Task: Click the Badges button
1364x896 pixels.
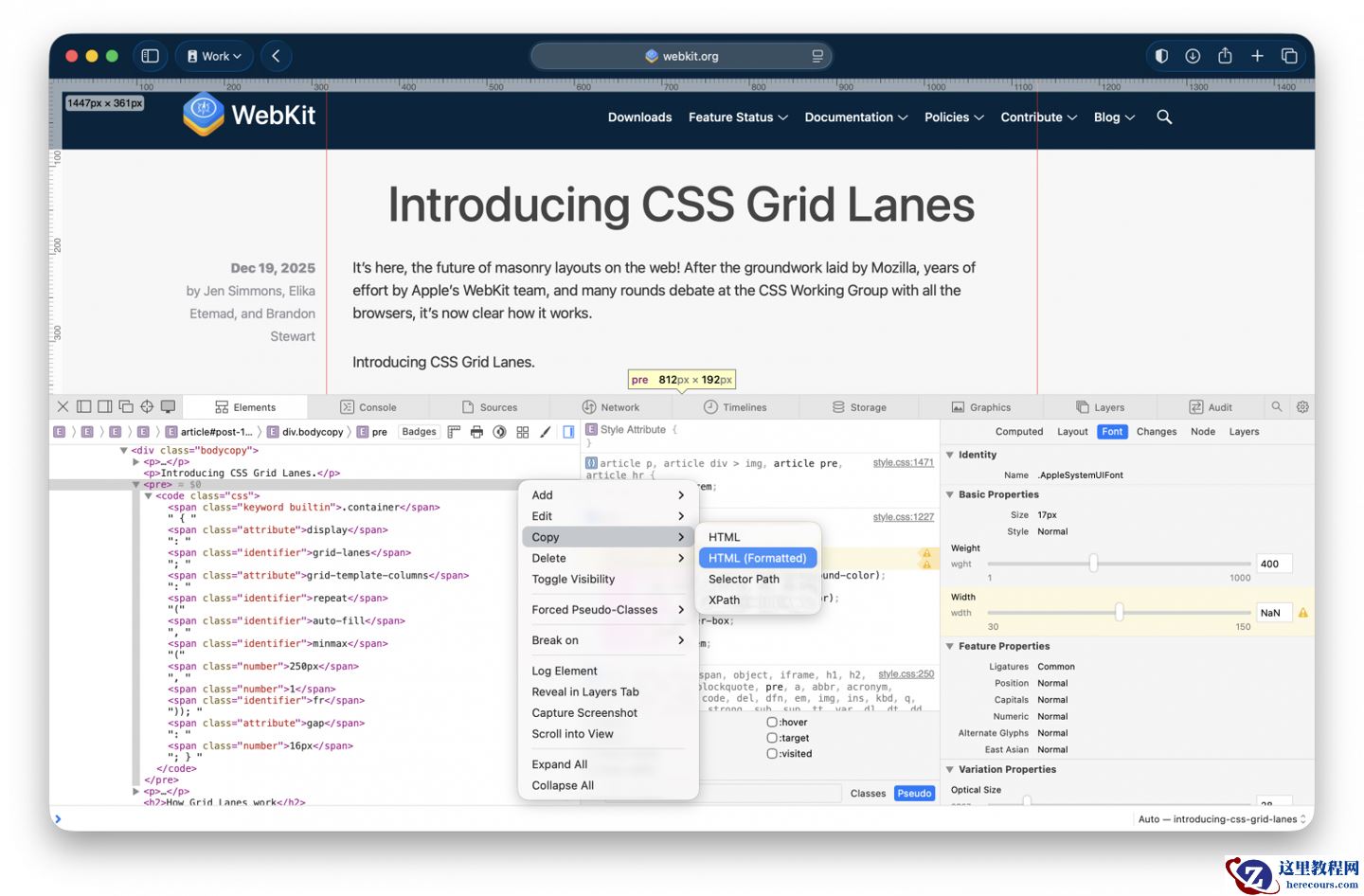Action: [x=419, y=432]
